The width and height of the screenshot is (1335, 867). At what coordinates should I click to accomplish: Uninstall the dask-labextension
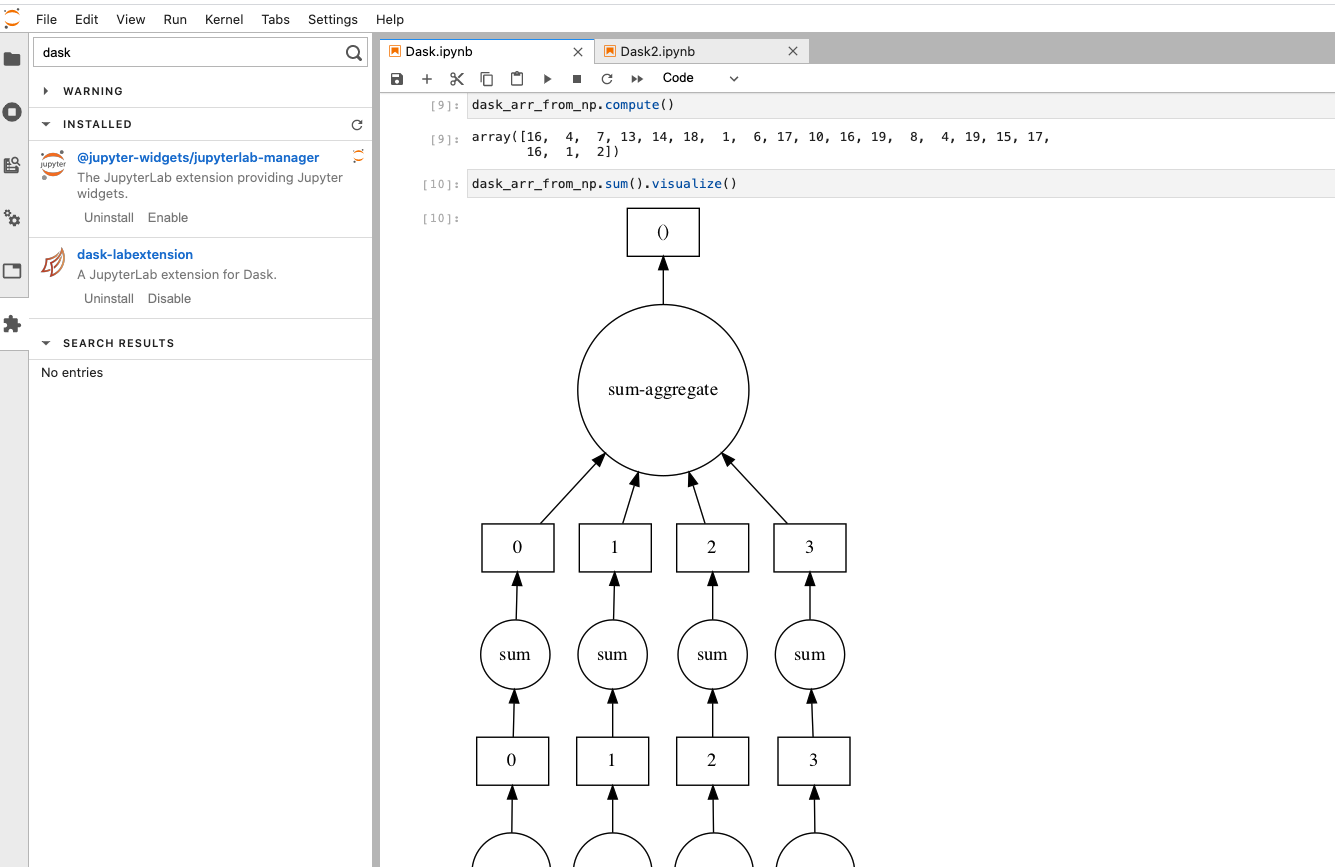click(x=109, y=298)
